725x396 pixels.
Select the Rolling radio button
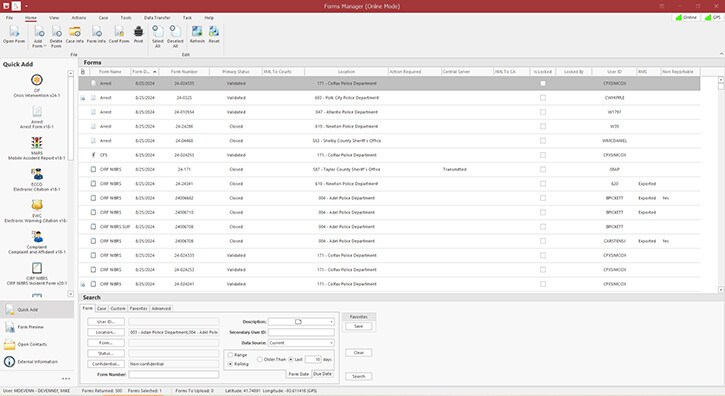pyautogui.click(x=230, y=364)
